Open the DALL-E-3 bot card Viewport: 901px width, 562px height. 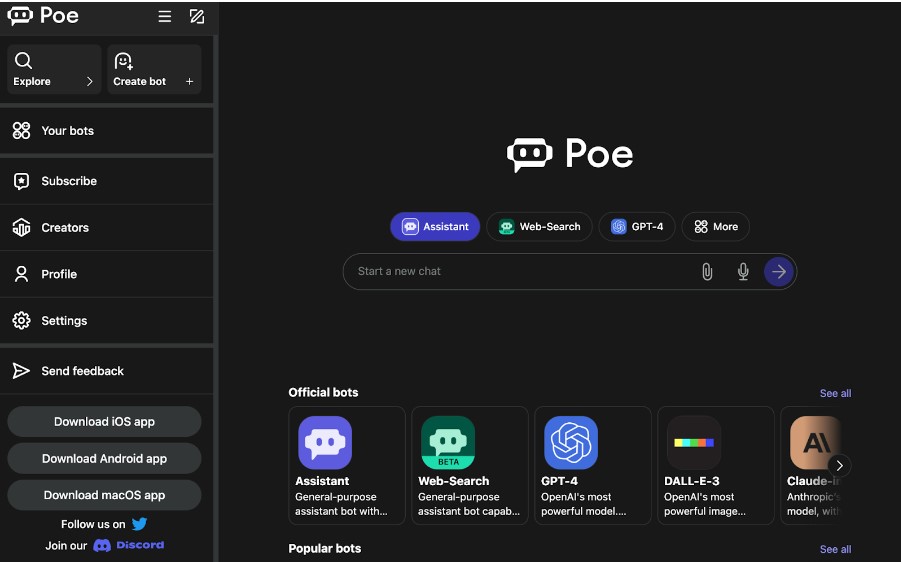coord(715,465)
